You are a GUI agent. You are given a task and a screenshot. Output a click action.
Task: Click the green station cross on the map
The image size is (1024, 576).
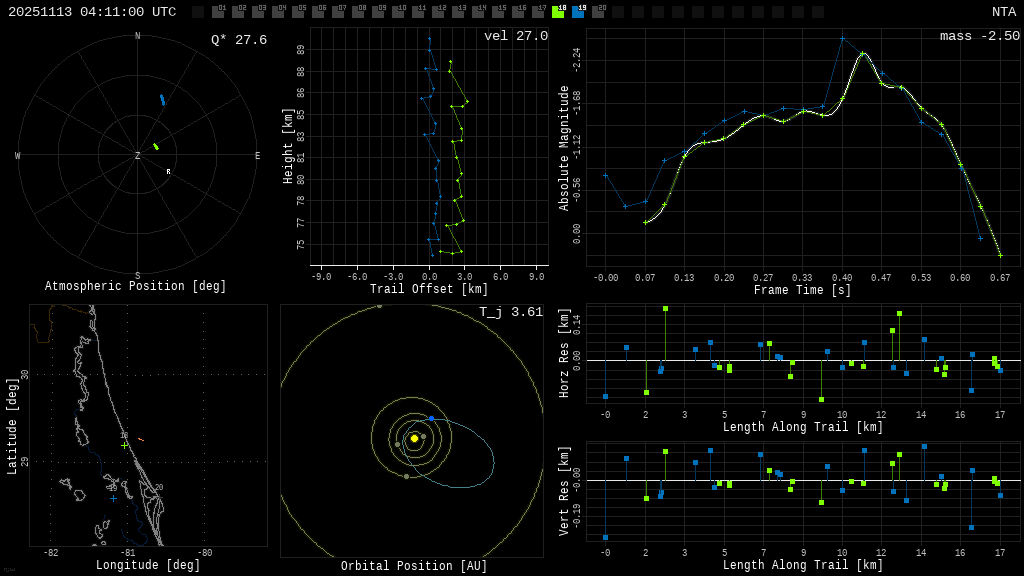tap(125, 445)
